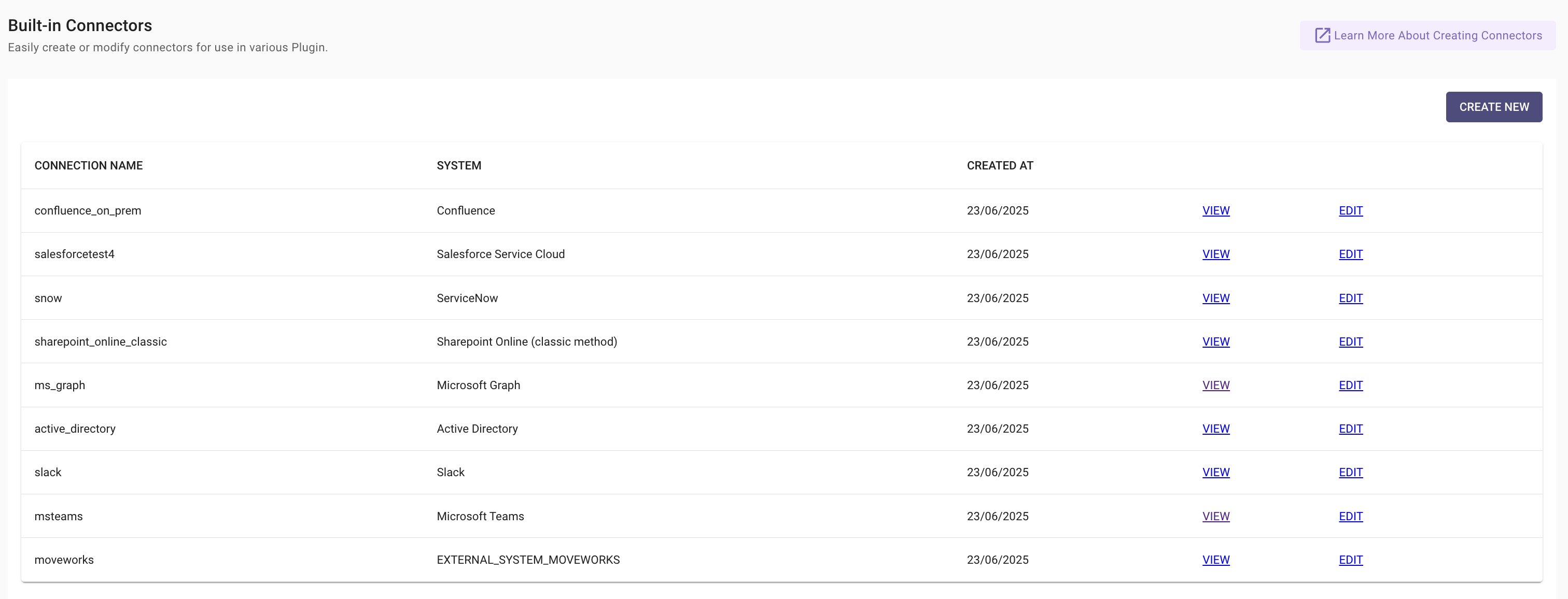Viewport: 1568px width, 599px height.
Task: Click the Built-in Connectors page heading
Action: (80, 25)
